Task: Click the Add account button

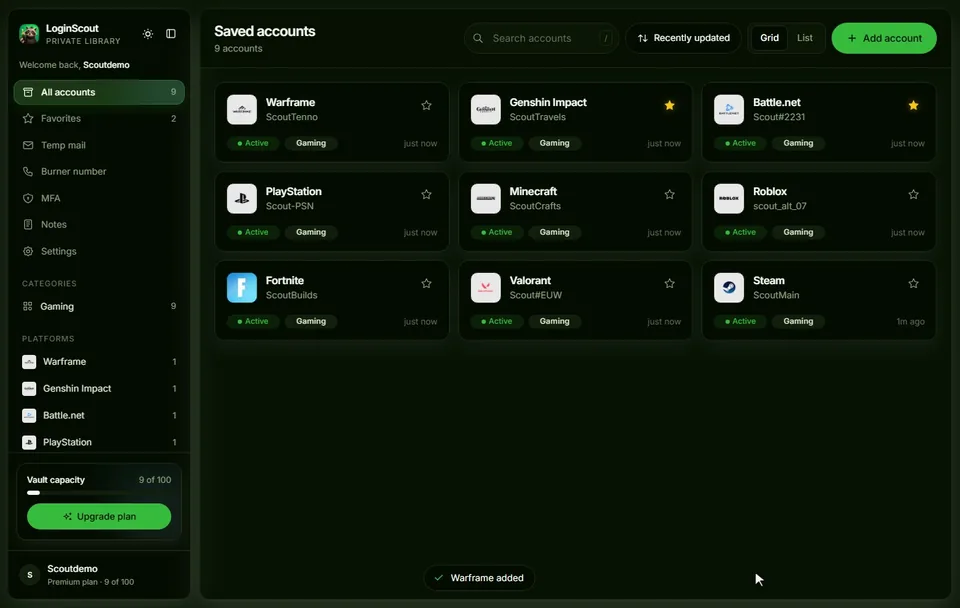Action: point(884,38)
